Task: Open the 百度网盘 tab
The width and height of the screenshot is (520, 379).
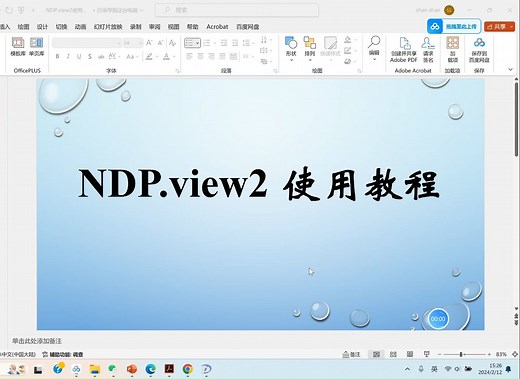Action: point(248,27)
